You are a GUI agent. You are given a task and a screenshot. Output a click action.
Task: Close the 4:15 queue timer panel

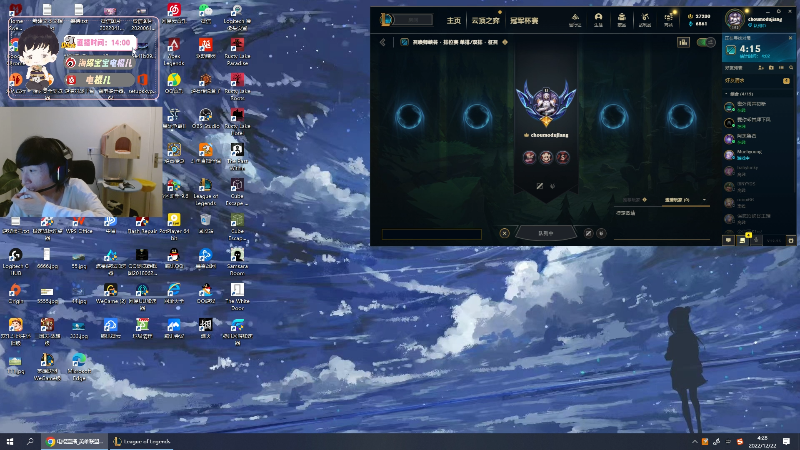coord(790,38)
